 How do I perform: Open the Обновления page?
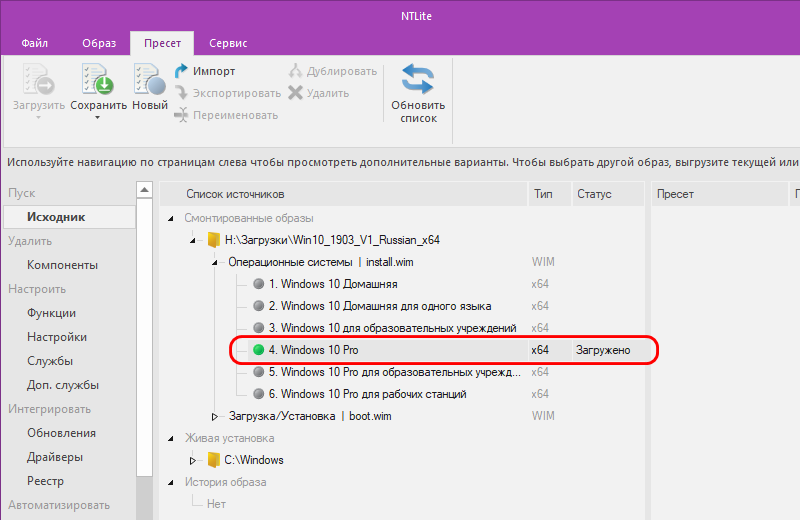coord(61,433)
